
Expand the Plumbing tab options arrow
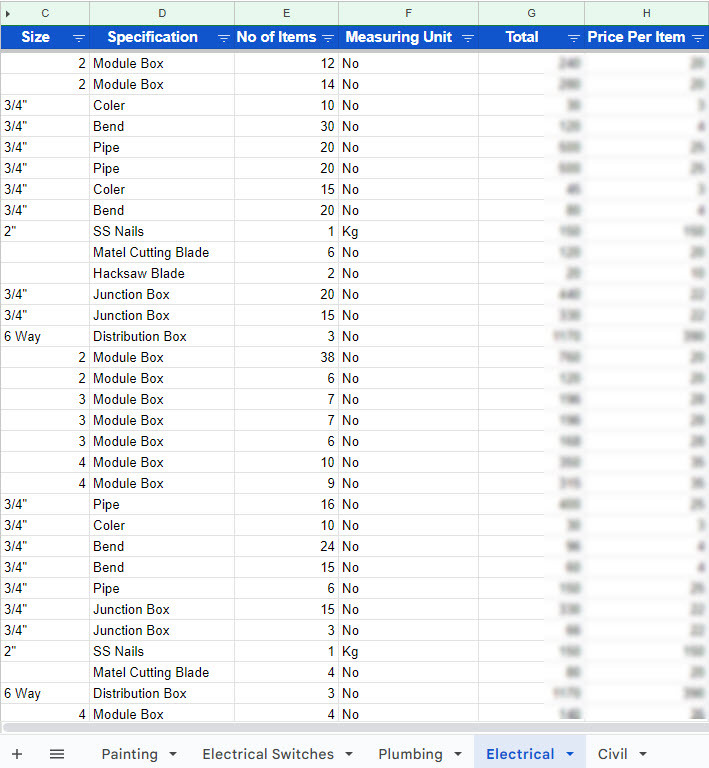(x=458, y=754)
